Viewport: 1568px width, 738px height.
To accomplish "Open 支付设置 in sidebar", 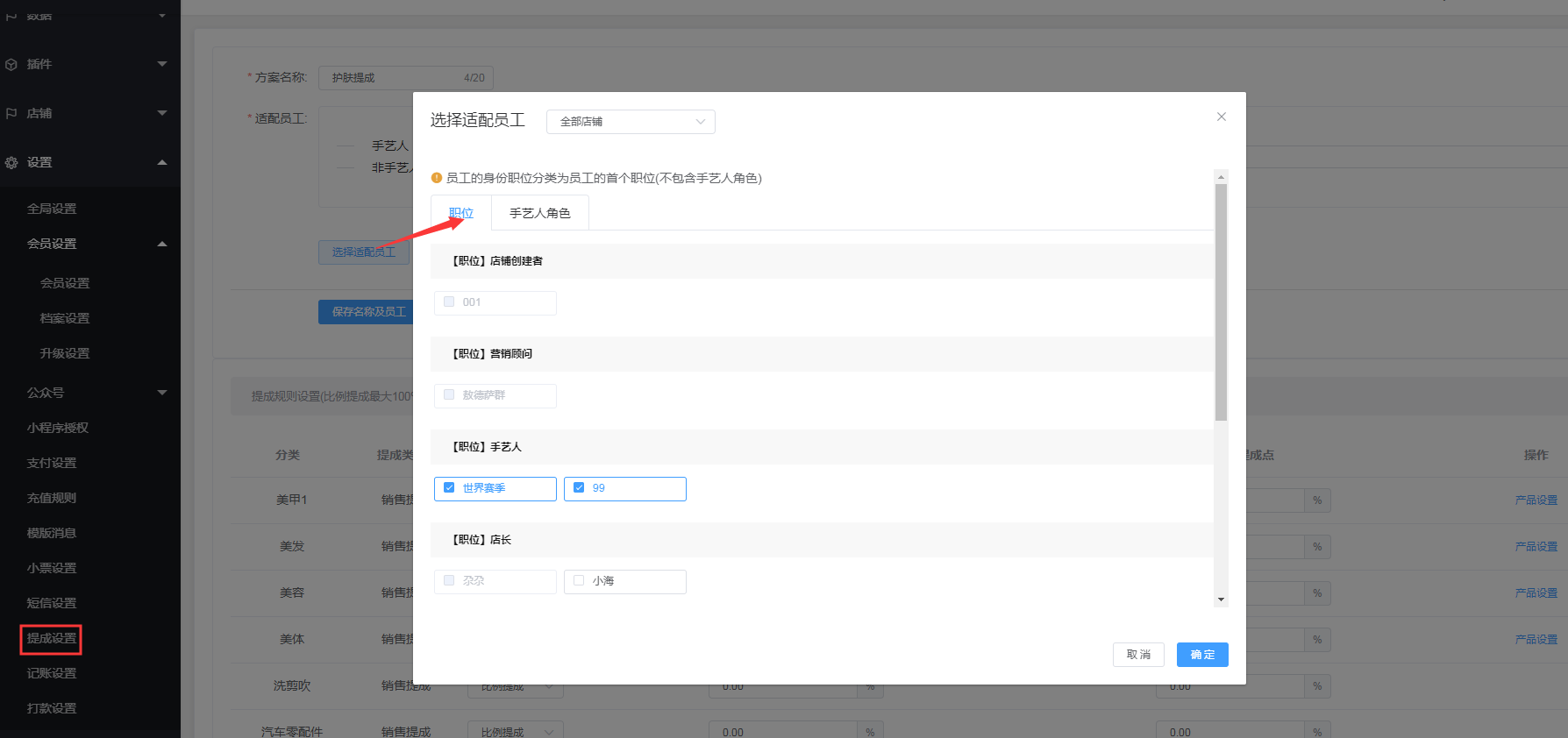I will pos(52,463).
